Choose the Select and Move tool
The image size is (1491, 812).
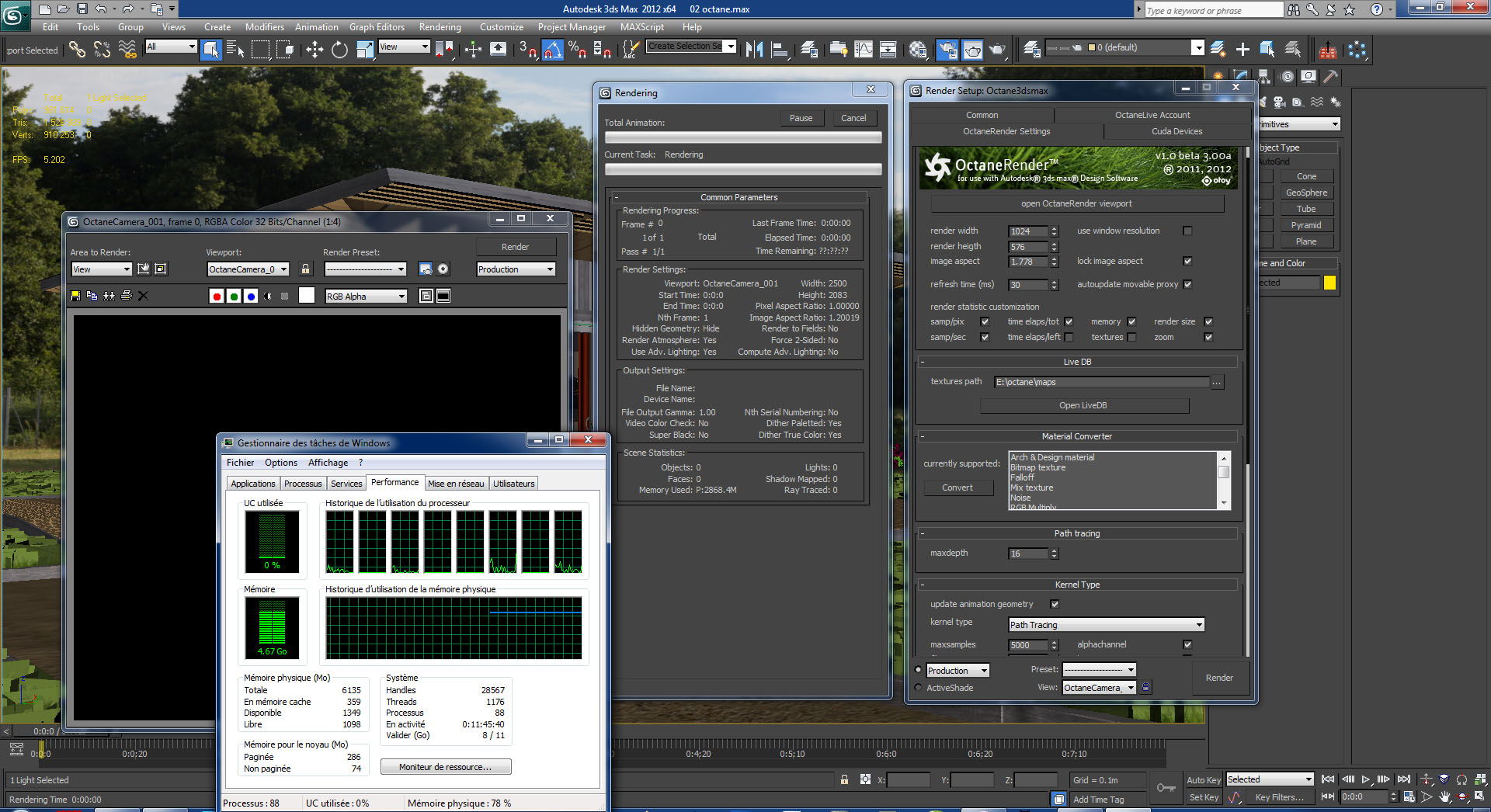(x=315, y=50)
